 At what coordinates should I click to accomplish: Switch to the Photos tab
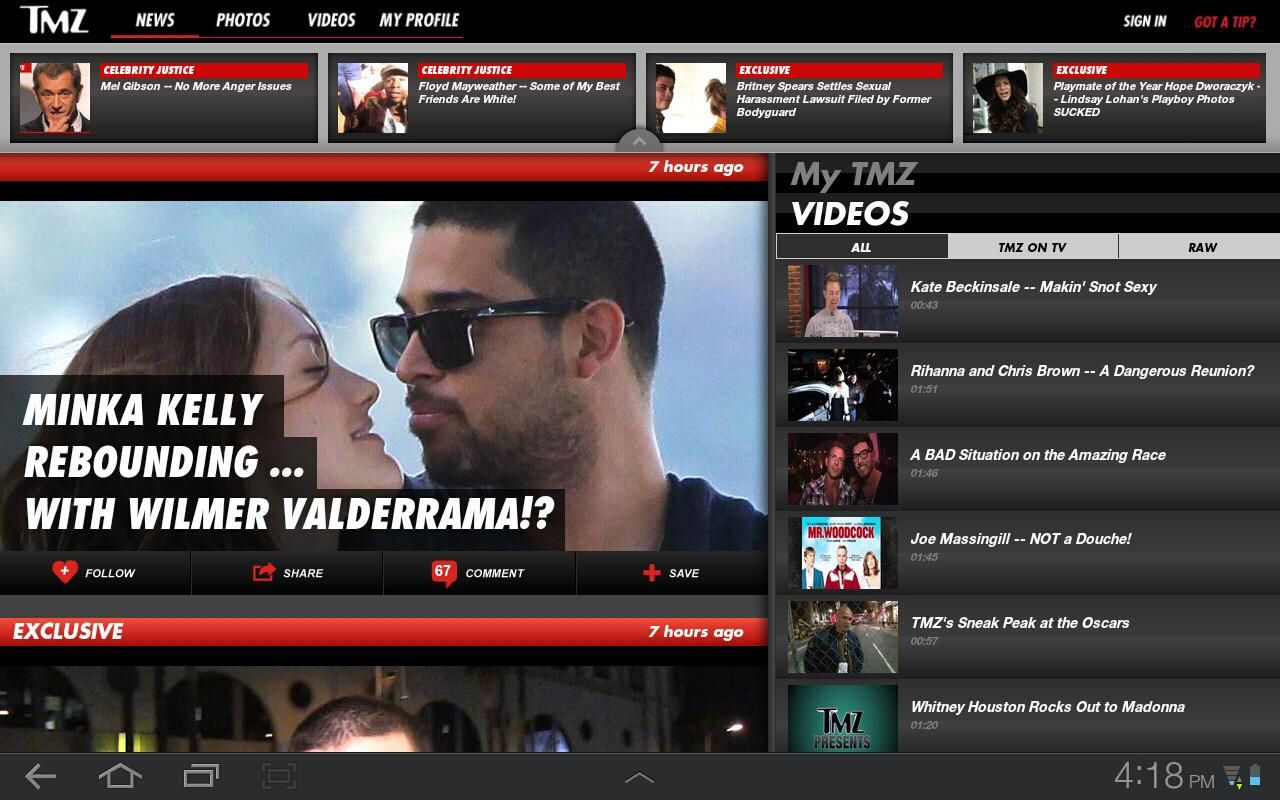243,20
